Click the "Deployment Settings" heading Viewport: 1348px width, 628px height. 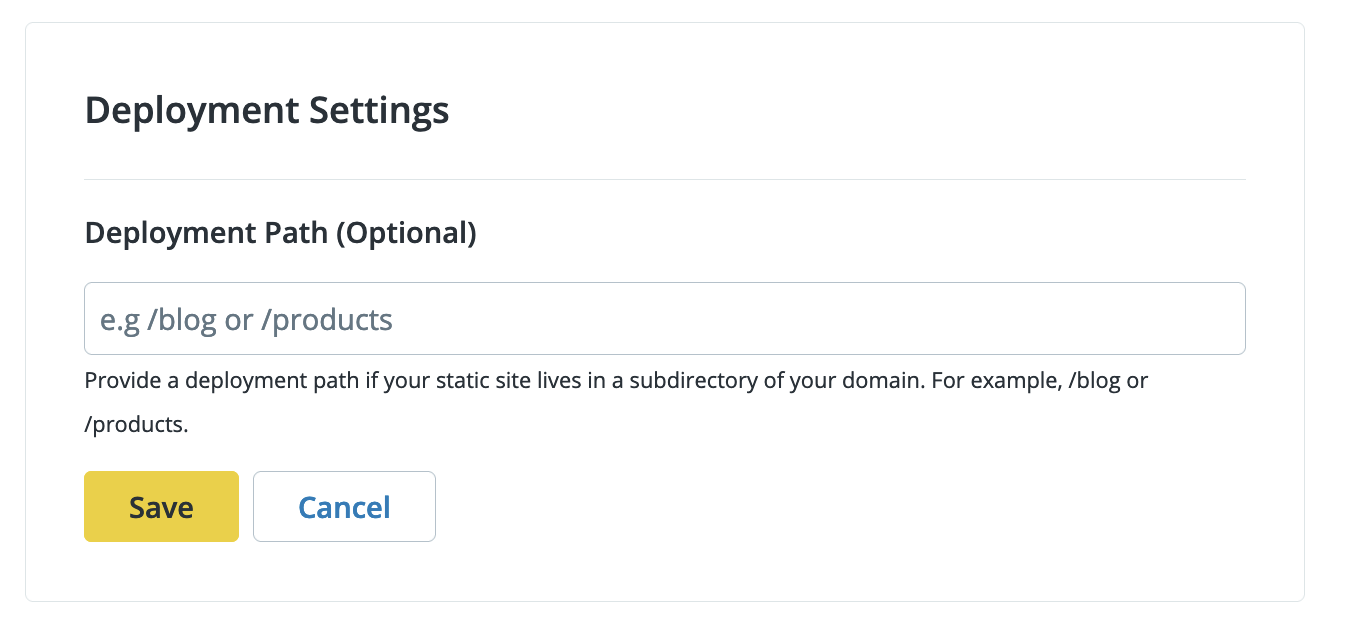tap(267, 110)
